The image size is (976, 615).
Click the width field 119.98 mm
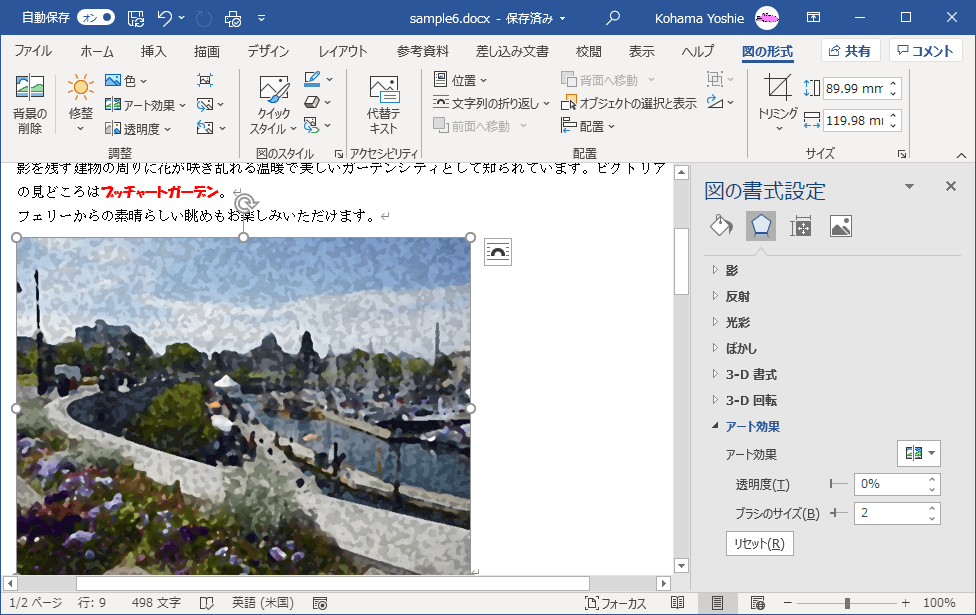tap(854, 121)
